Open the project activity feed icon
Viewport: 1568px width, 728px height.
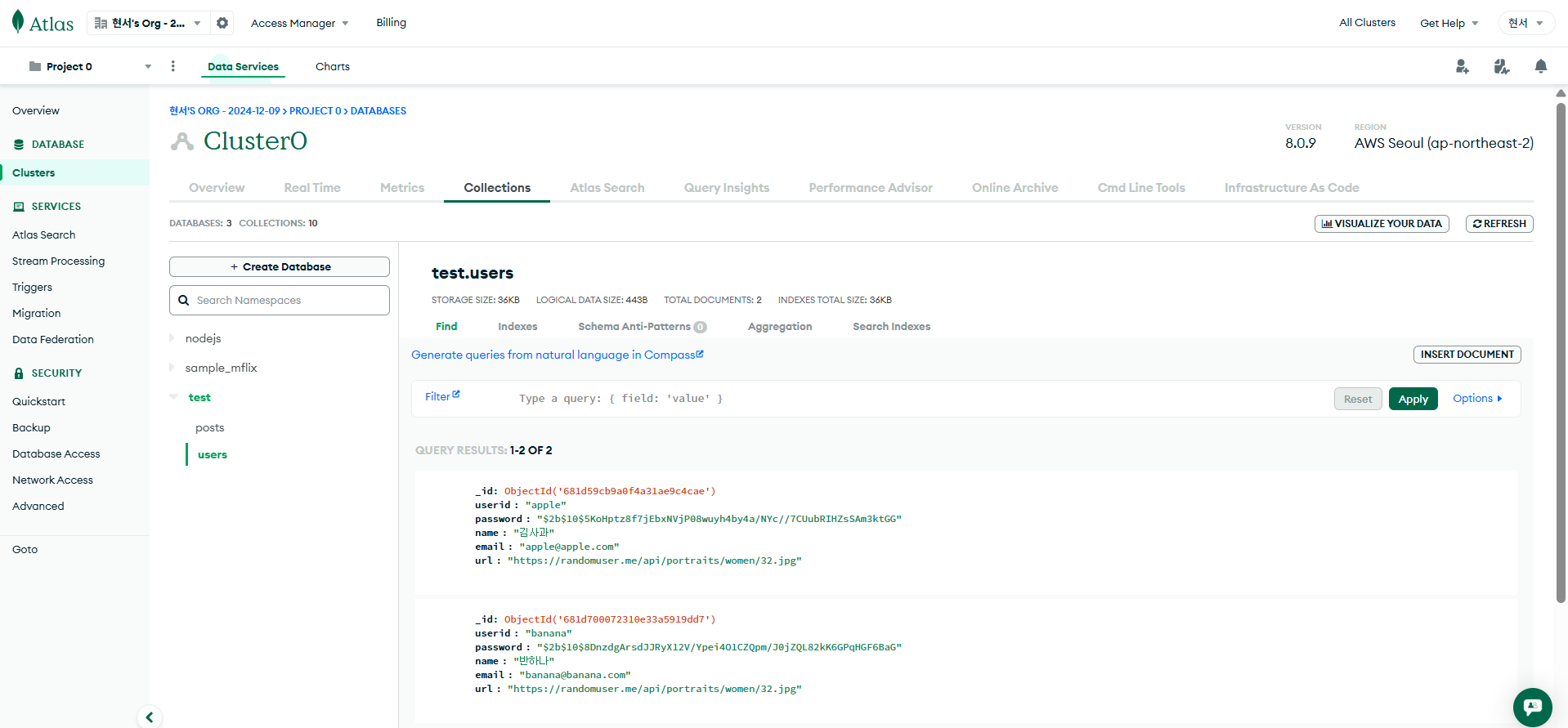click(x=1502, y=66)
